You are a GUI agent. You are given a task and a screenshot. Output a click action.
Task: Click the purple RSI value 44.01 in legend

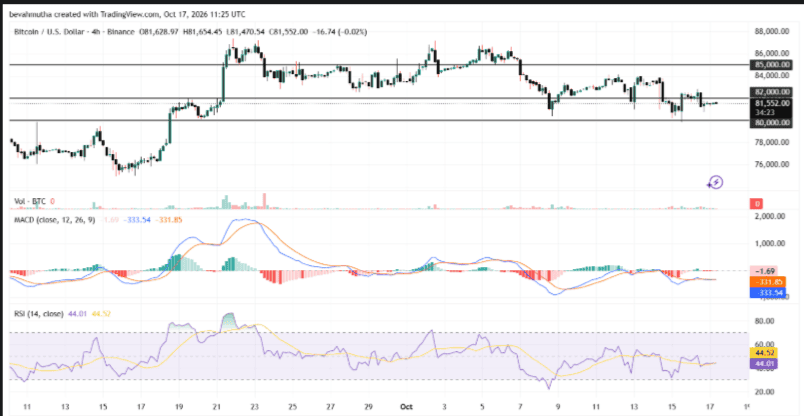[75, 314]
